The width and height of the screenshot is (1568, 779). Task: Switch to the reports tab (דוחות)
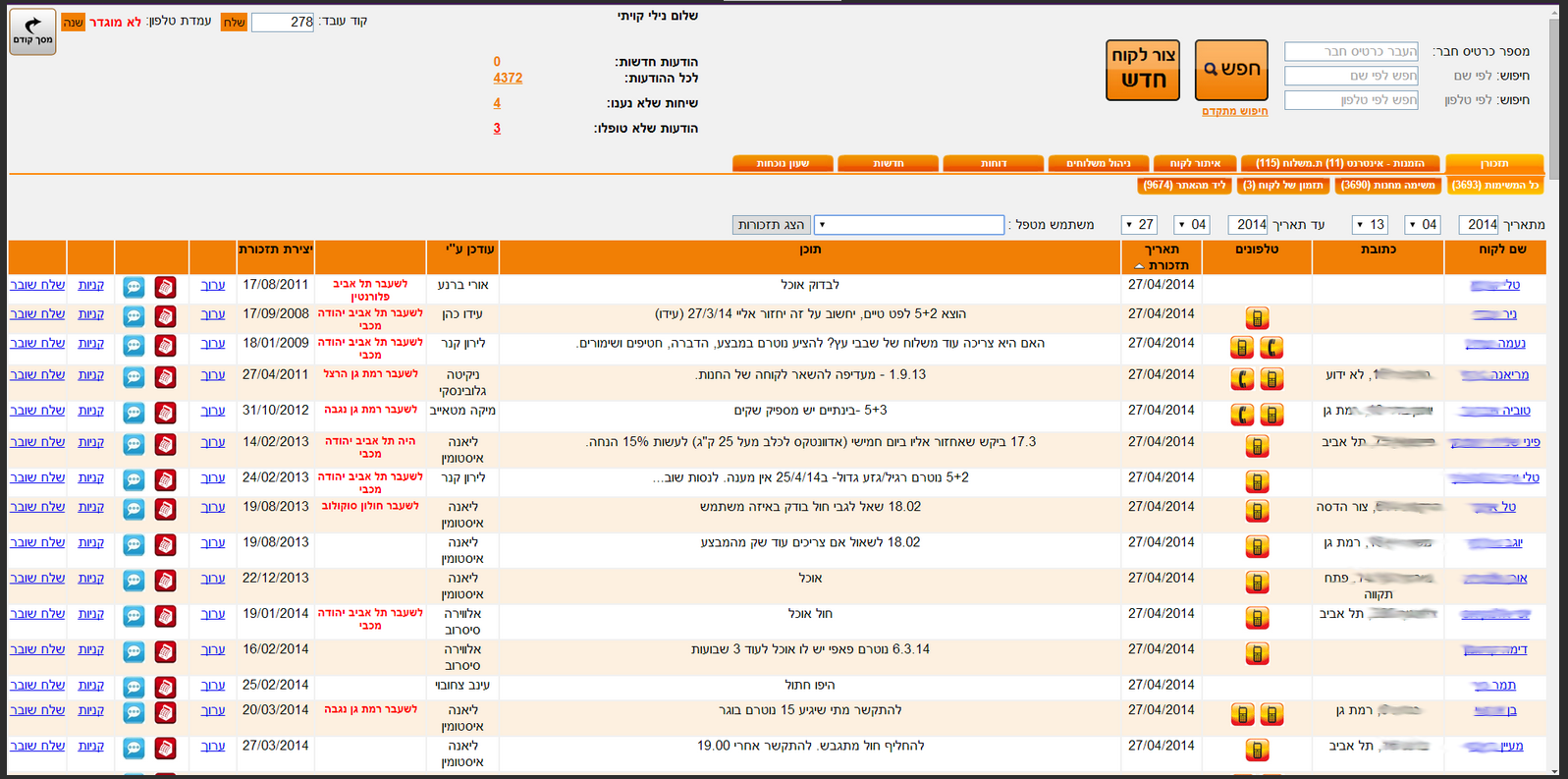point(993,163)
